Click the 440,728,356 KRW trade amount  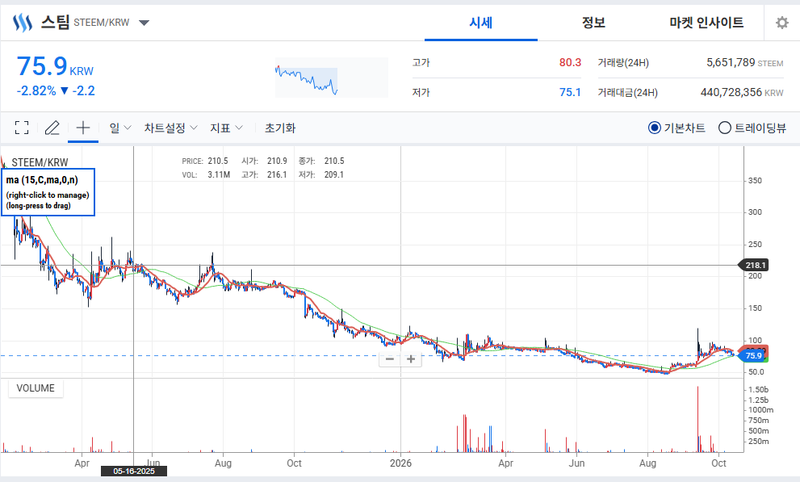click(742, 92)
